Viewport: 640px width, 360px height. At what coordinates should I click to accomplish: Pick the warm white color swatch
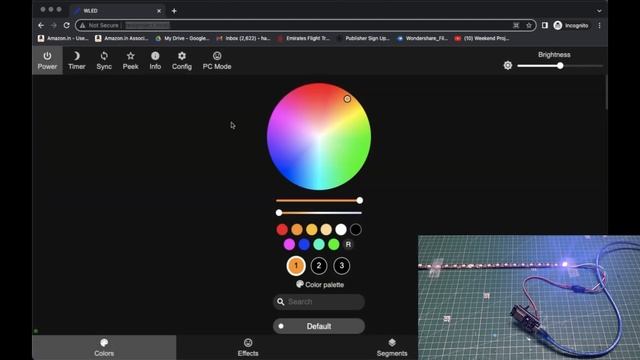[326, 229]
